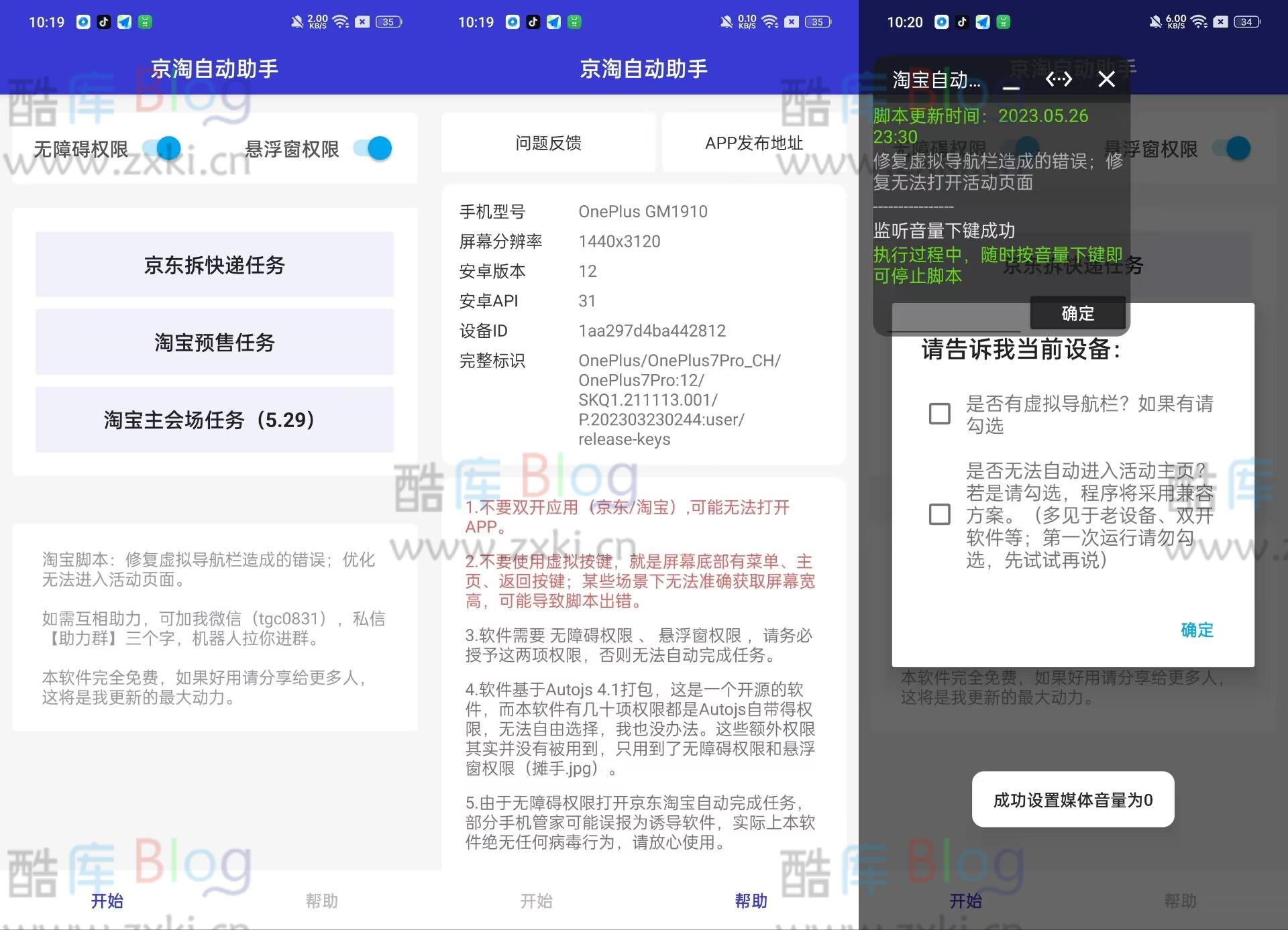Select the 淘宝主会场任务（5.29）task

[x=214, y=420]
